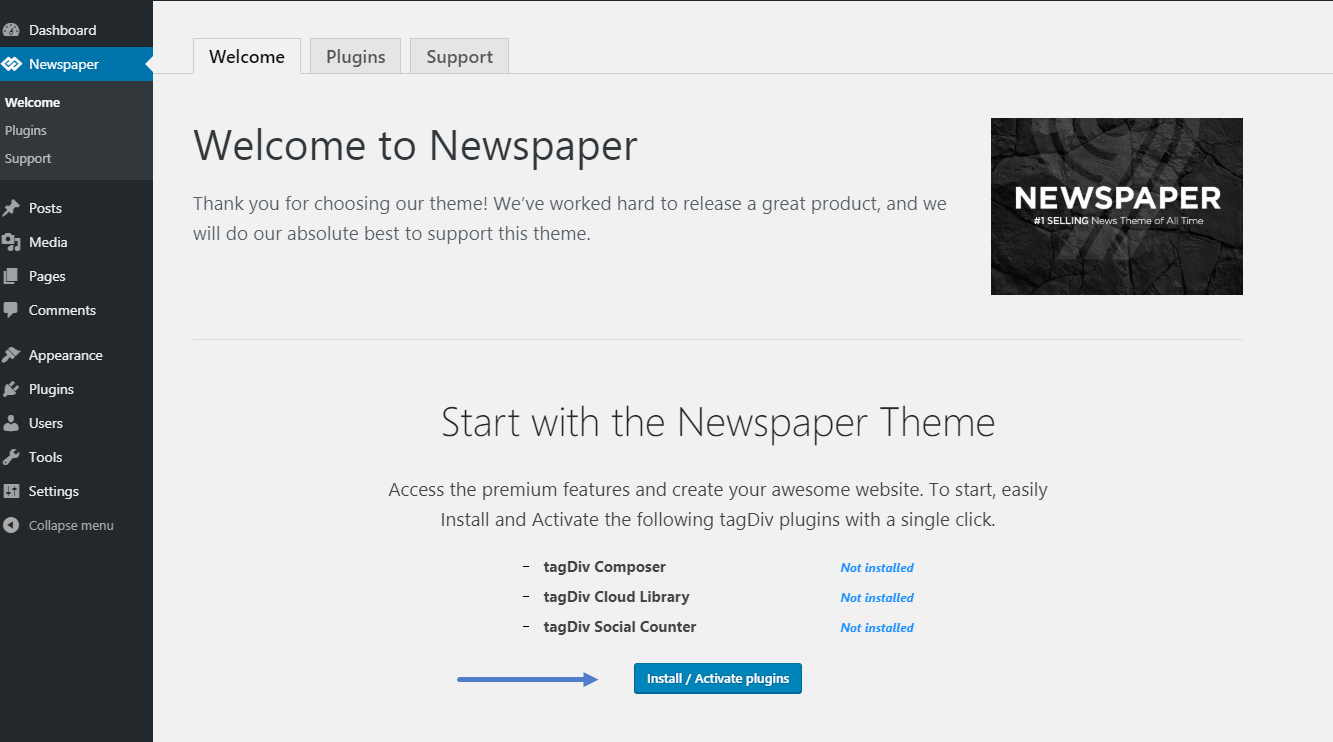Click the Pages icon in sidebar
The height and width of the screenshot is (742, 1333).
(11, 276)
